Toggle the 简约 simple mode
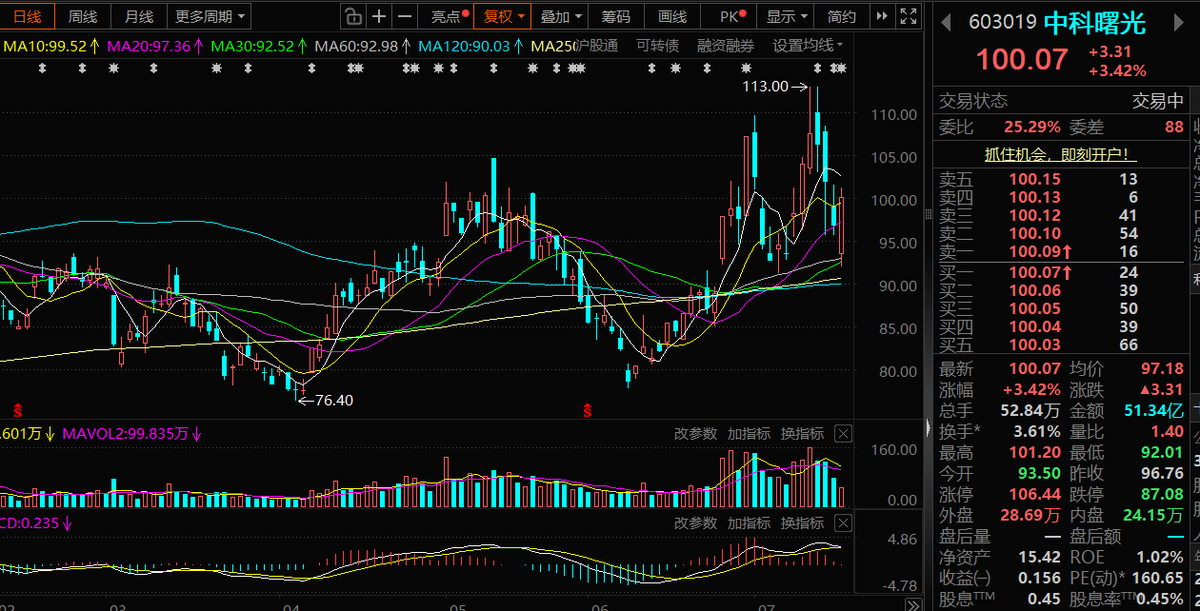1200x611 pixels. pyautogui.click(x=842, y=16)
